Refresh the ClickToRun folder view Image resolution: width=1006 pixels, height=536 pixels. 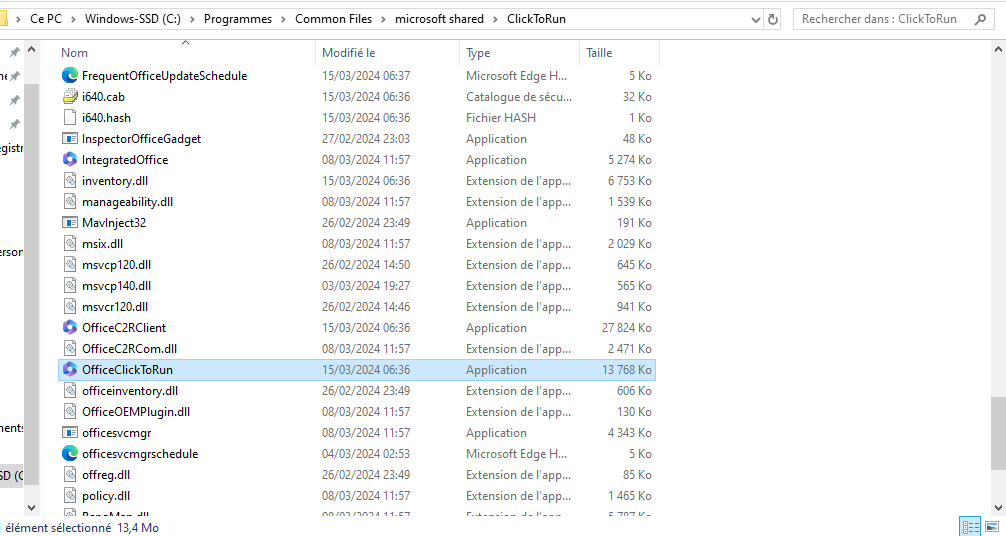click(773, 19)
